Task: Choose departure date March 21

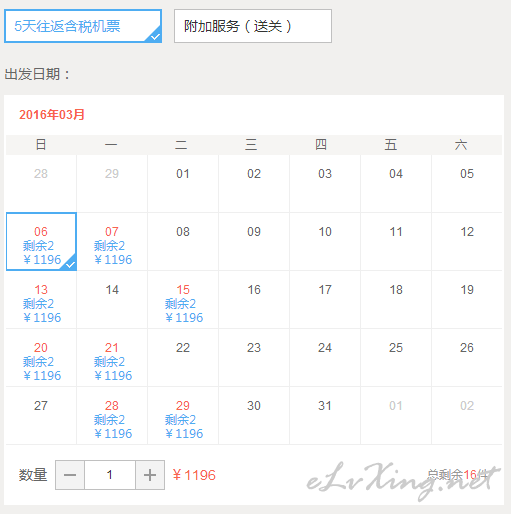Action: (x=112, y=358)
